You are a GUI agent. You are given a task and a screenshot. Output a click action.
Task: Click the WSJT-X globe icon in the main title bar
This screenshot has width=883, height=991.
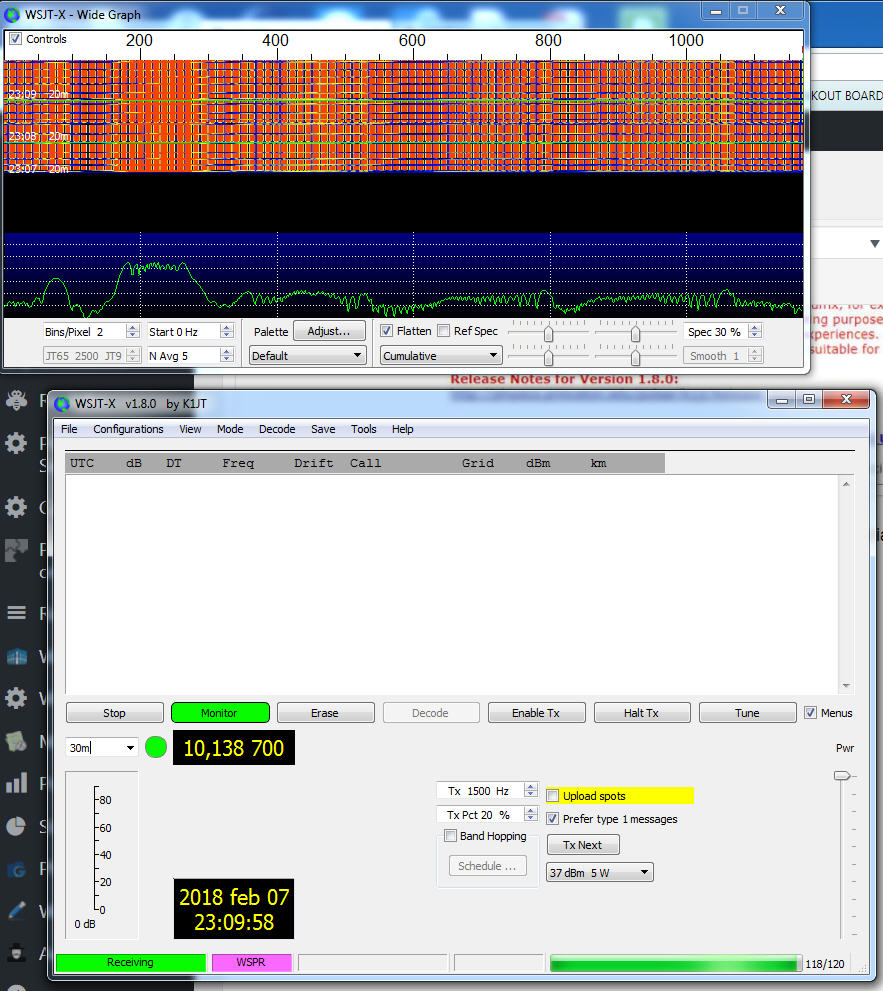point(62,404)
